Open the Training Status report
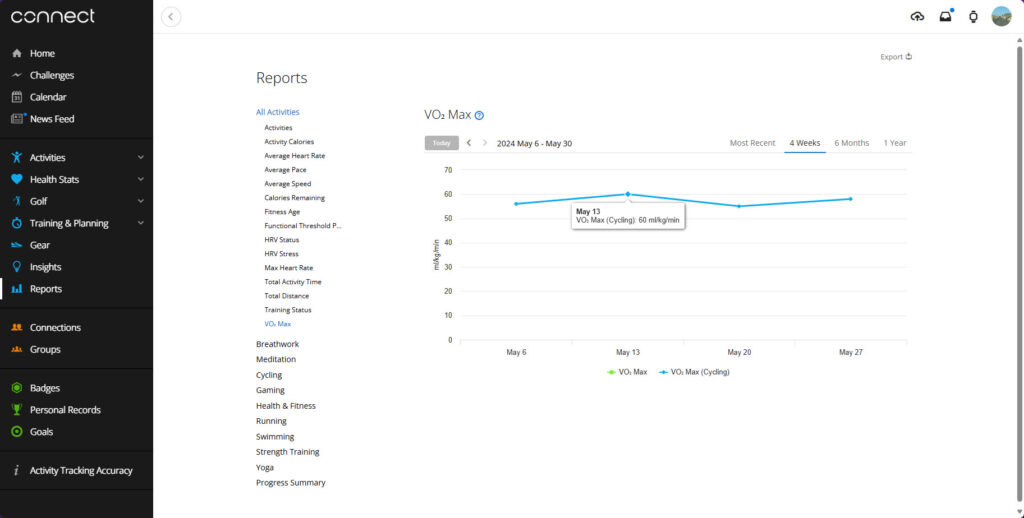This screenshot has width=1024, height=518. 288,310
